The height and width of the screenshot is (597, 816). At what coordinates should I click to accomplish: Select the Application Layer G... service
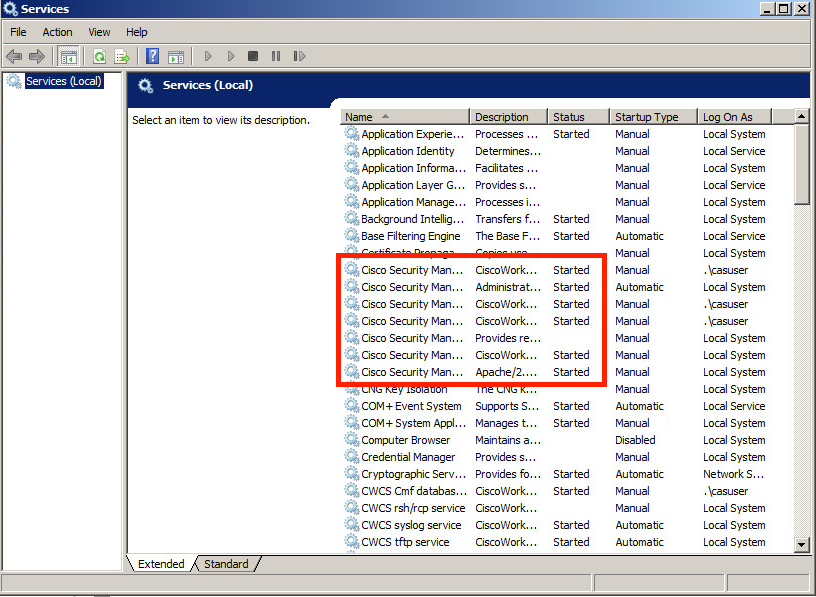tap(568, 185)
